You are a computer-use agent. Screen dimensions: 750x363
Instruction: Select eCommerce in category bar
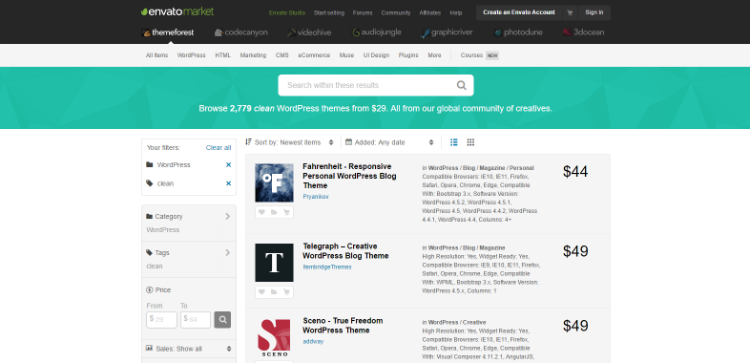[x=314, y=55]
